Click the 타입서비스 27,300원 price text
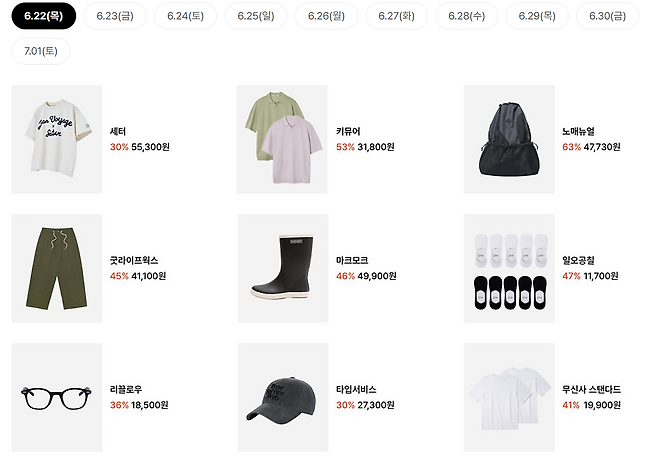Viewport: 658px width, 457px height. point(376,405)
